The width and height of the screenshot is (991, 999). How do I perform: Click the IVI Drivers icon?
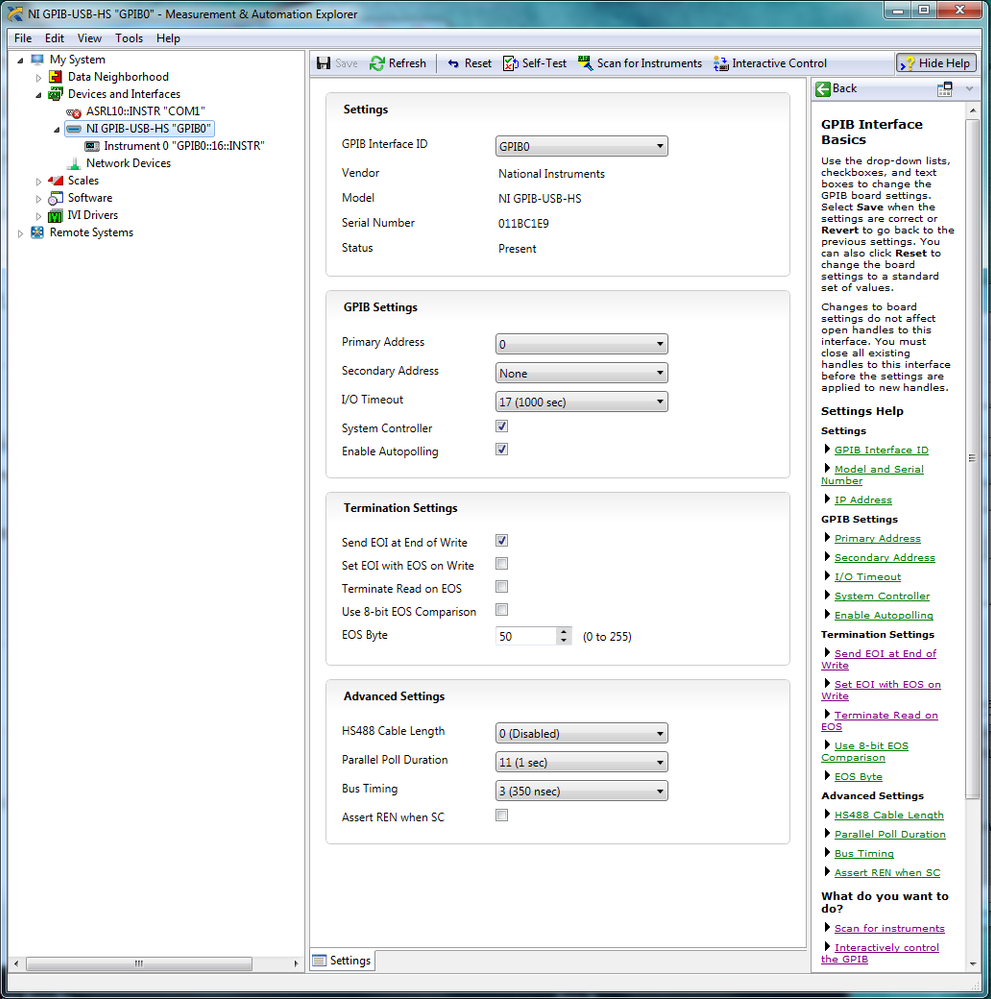(x=55, y=215)
